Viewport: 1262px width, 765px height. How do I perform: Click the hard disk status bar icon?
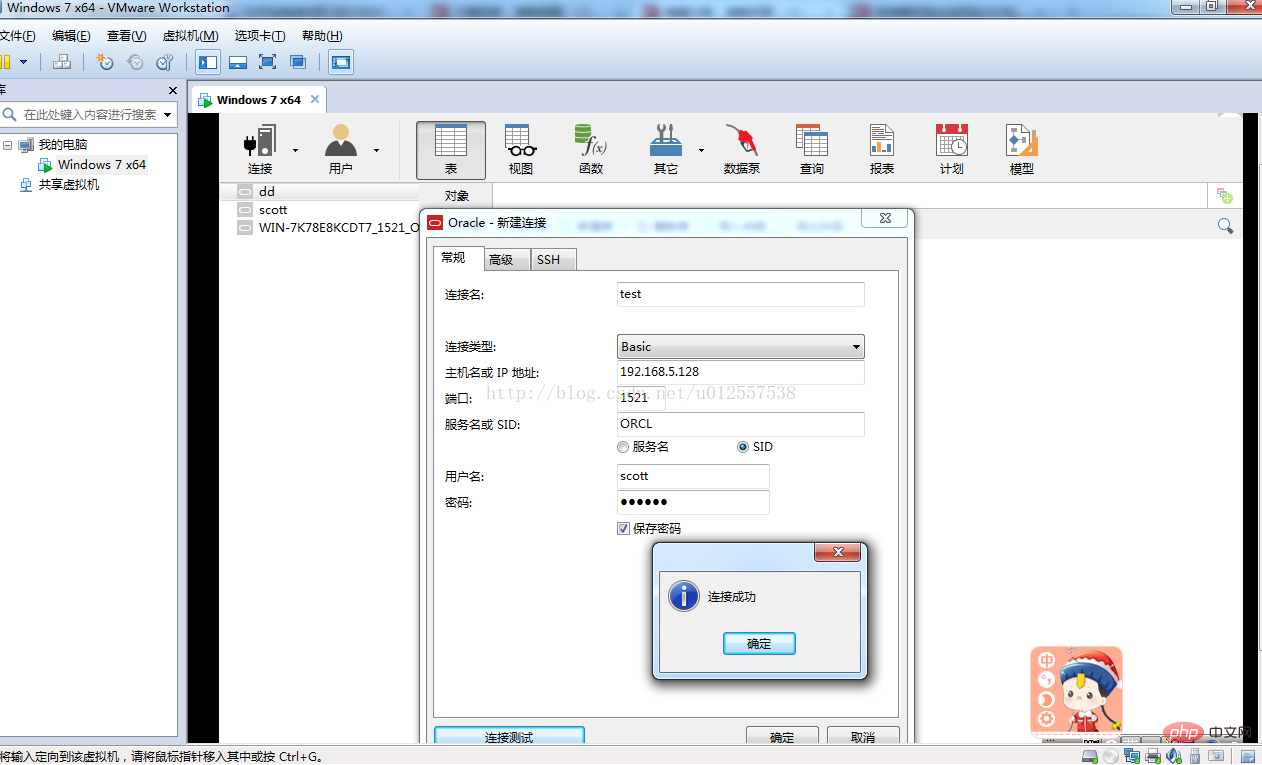pos(1090,756)
